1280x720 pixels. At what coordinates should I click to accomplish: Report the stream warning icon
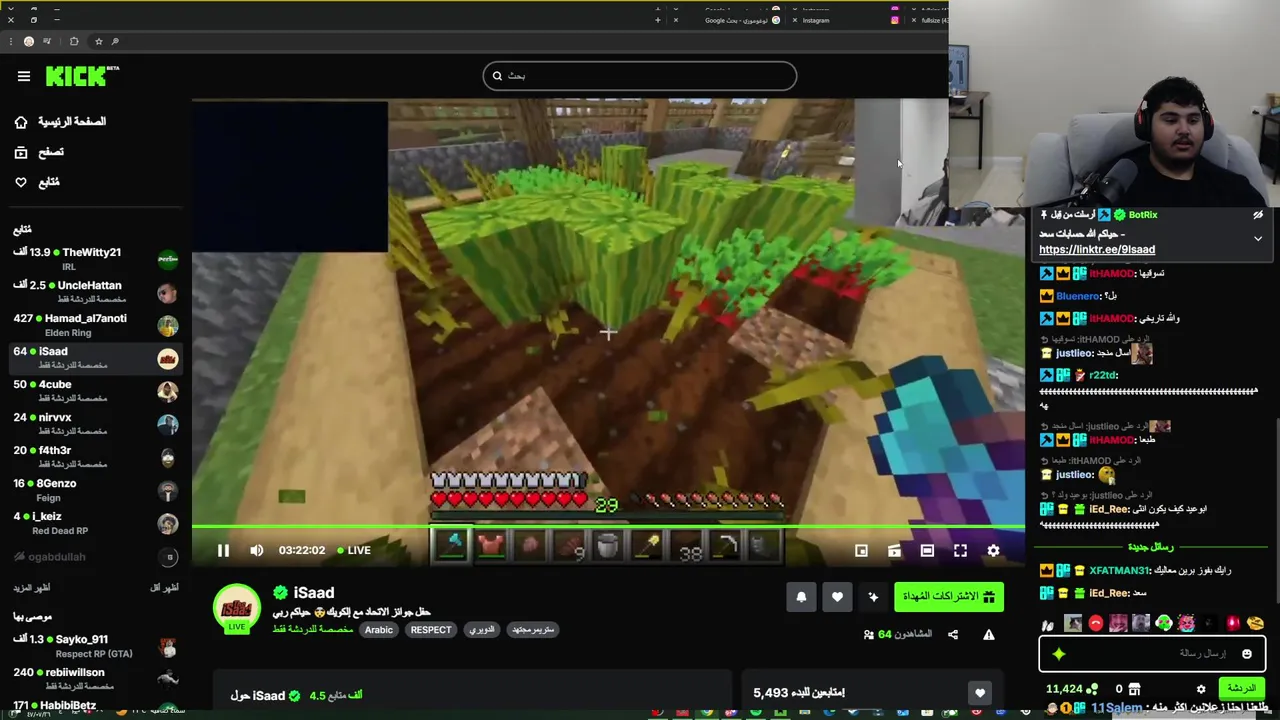point(989,634)
